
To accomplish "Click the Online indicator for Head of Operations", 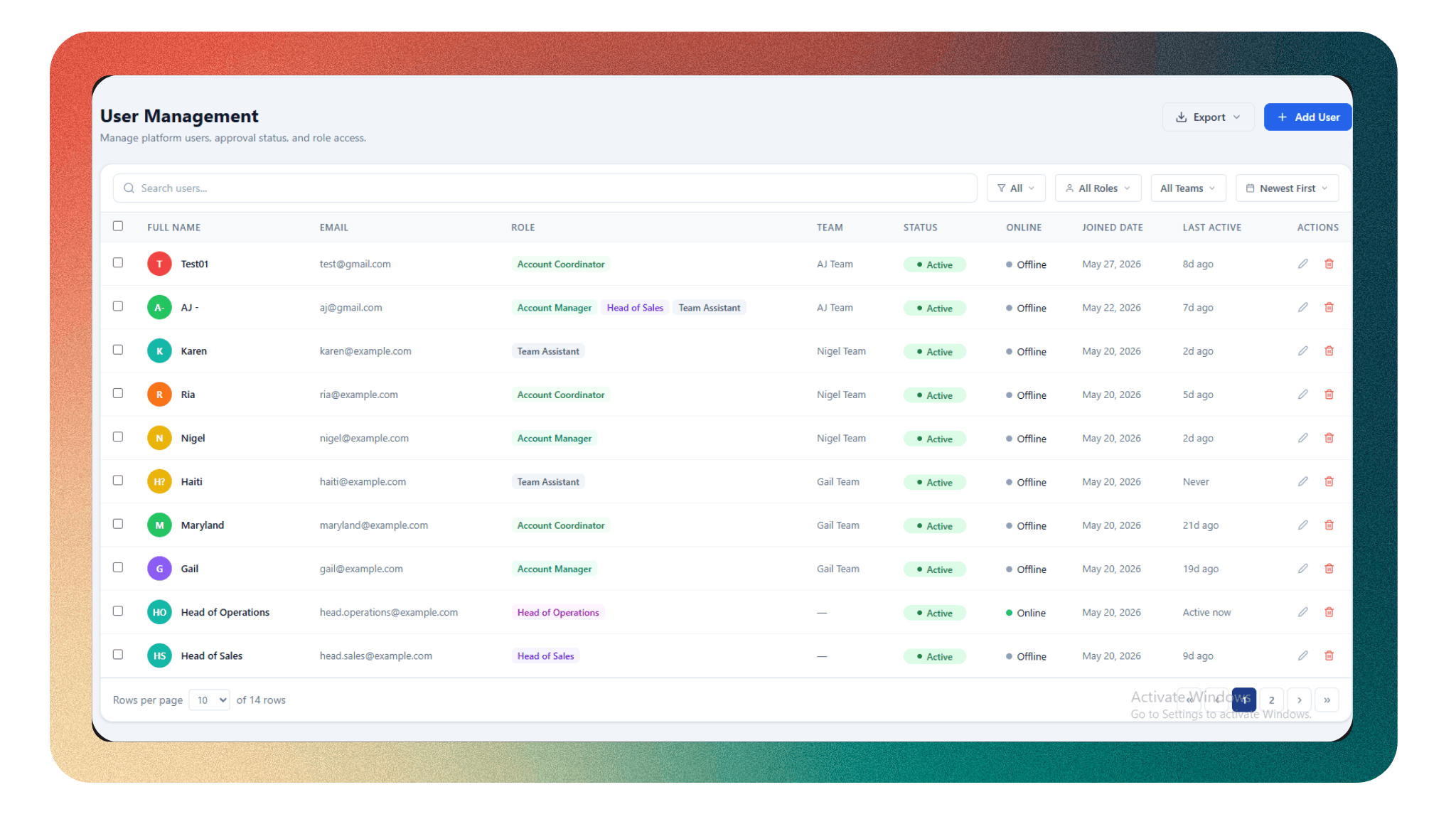I will [1026, 613].
